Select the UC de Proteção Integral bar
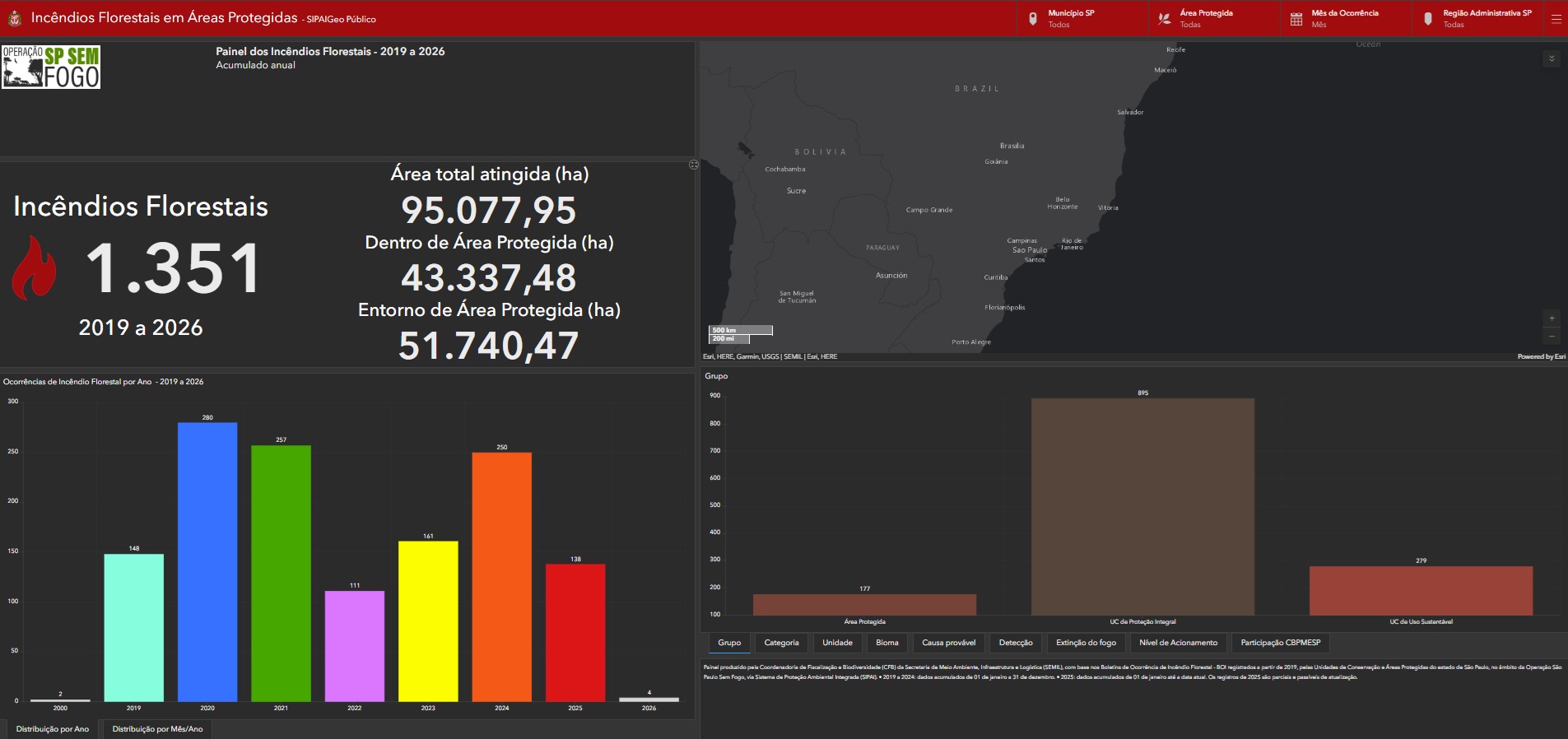This screenshot has width=1568, height=739. pos(1142,506)
